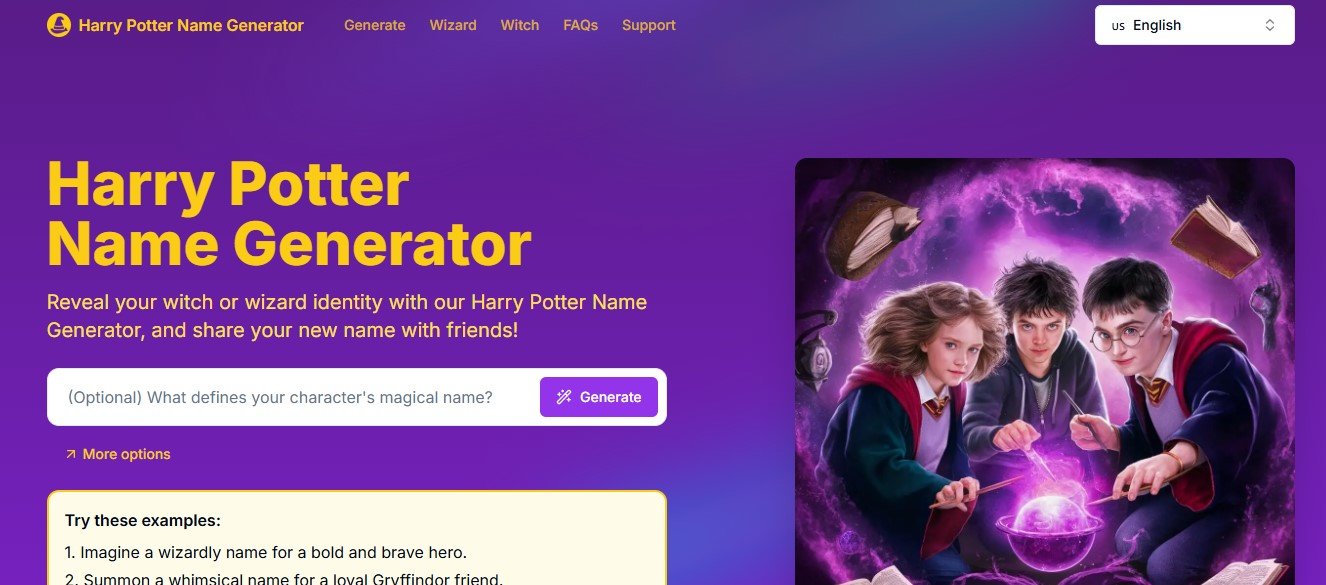The height and width of the screenshot is (585, 1326).
Task: Open the Witch nav link
Action: coord(520,25)
